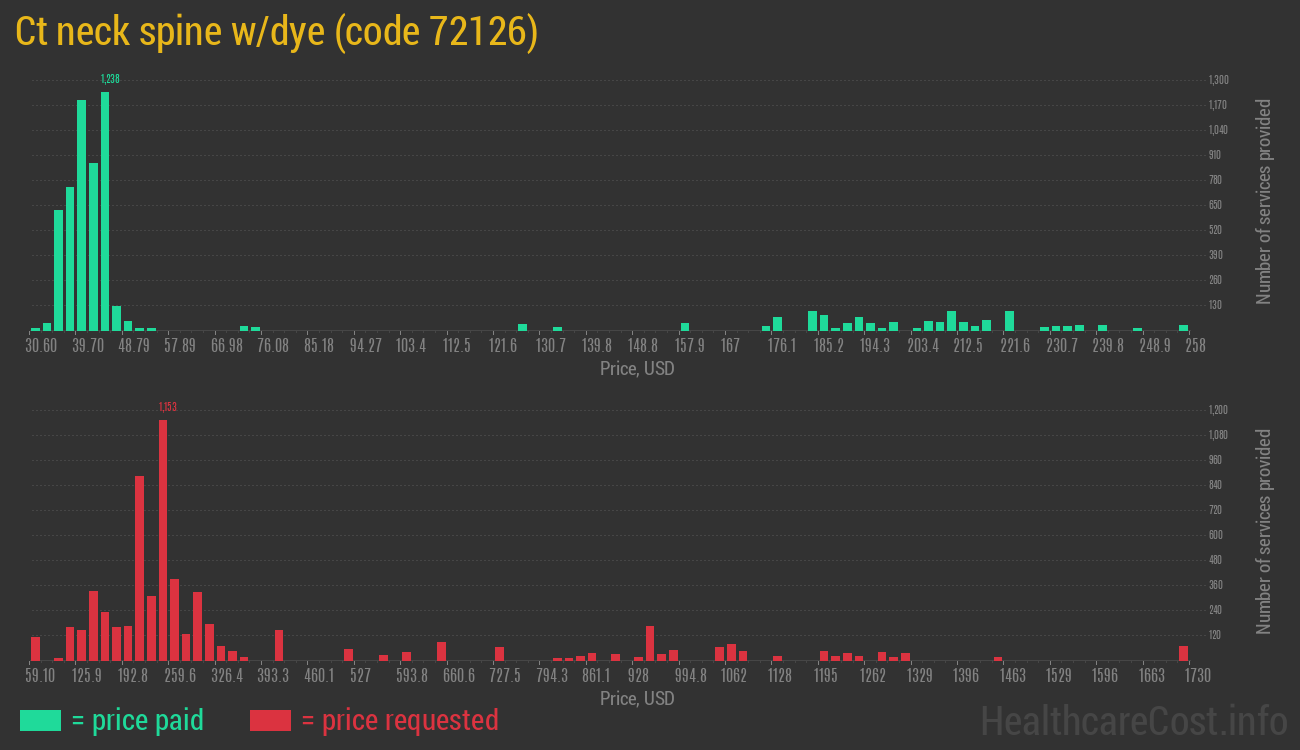Screen dimensions: 1300x750
Task: Click the 1,300 y-axis tick on top chart
Action: 1218,80
